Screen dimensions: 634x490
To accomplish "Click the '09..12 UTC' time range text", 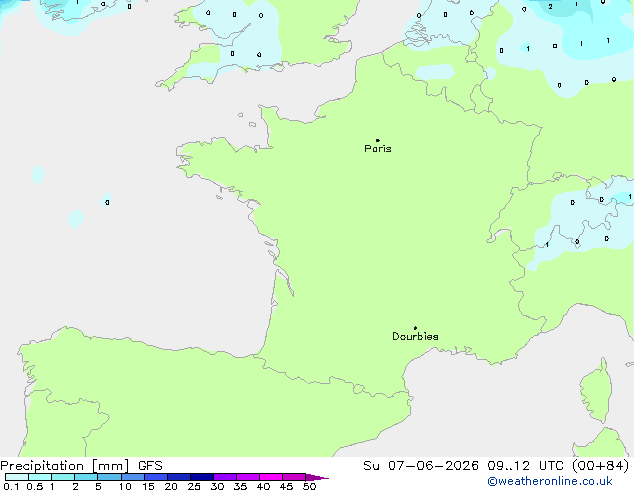I will 526,466.
